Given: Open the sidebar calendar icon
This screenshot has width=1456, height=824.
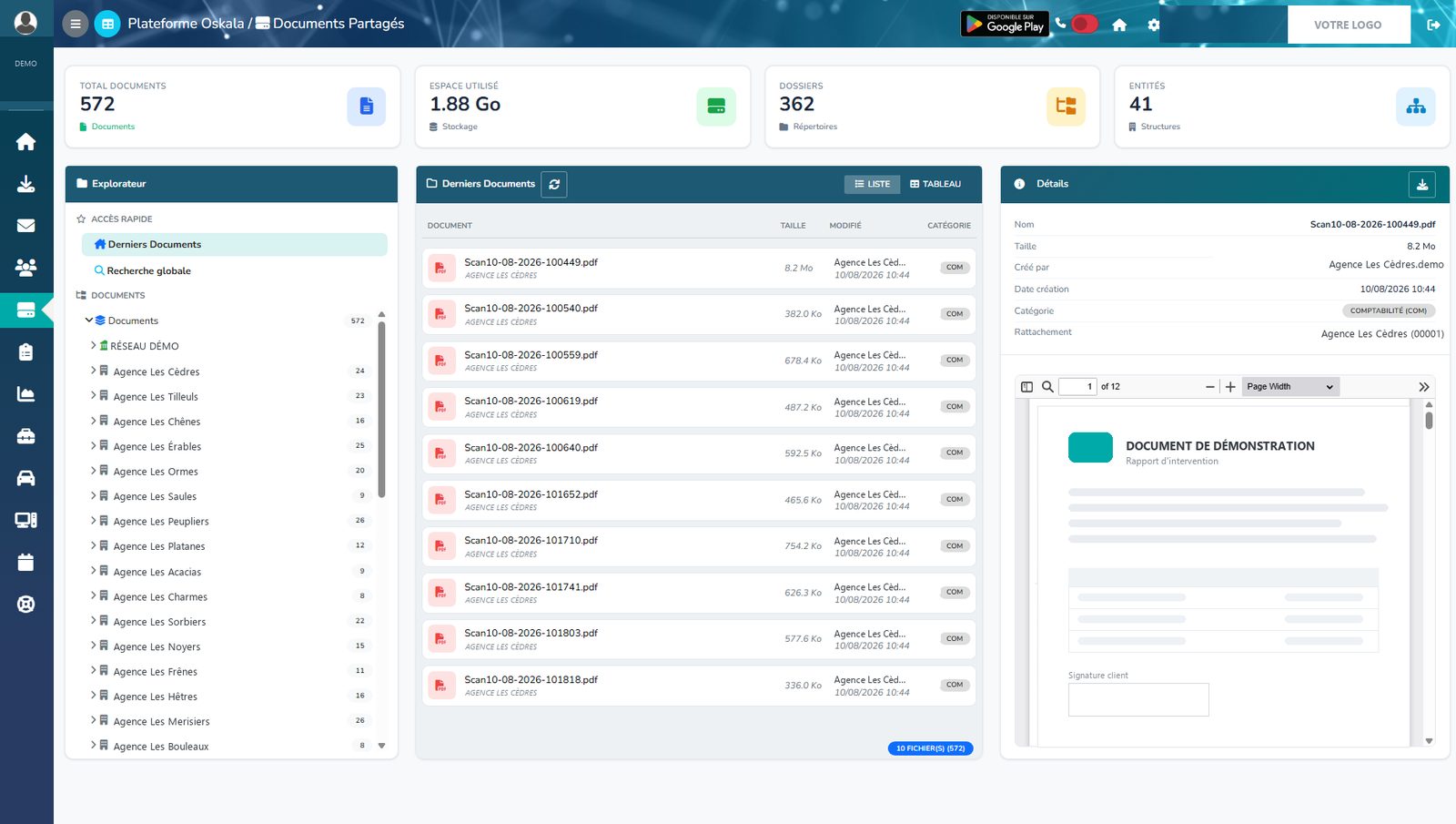Looking at the screenshot, I should (x=26, y=563).
